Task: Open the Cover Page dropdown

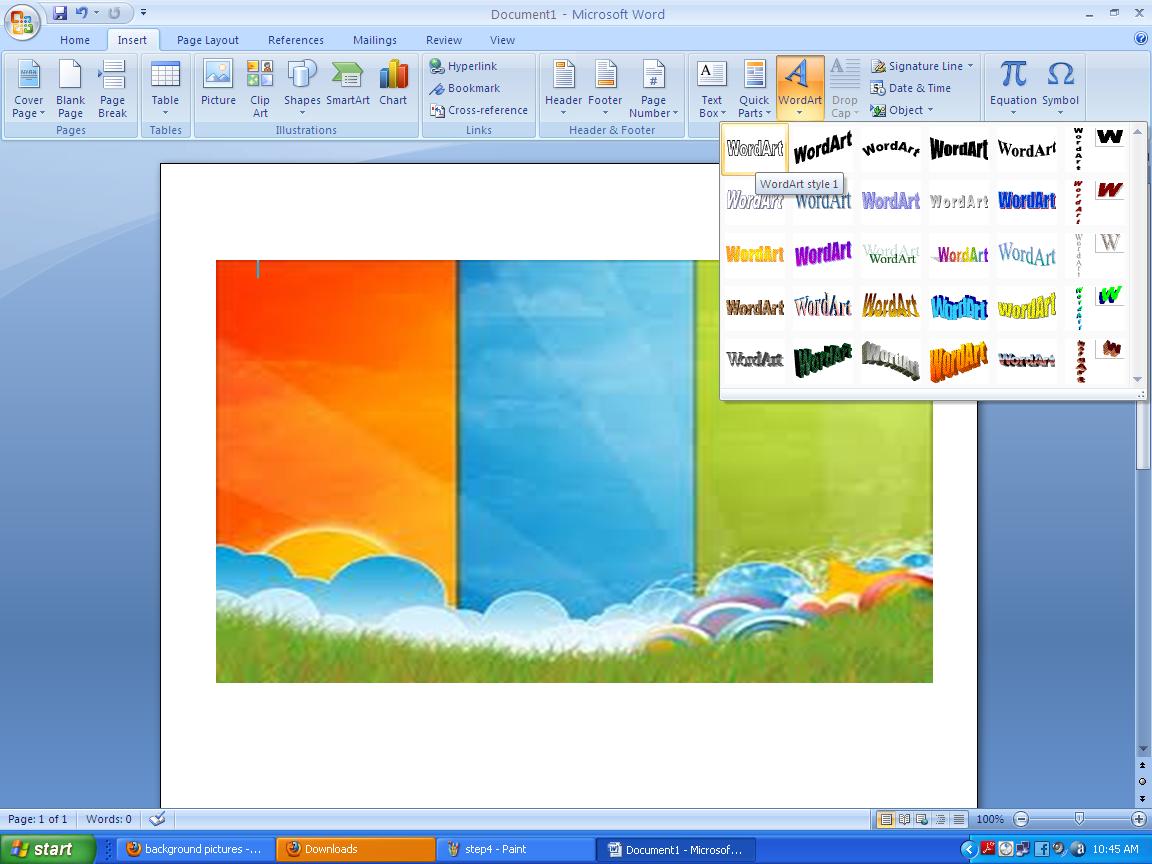Action: [x=28, y=89]
